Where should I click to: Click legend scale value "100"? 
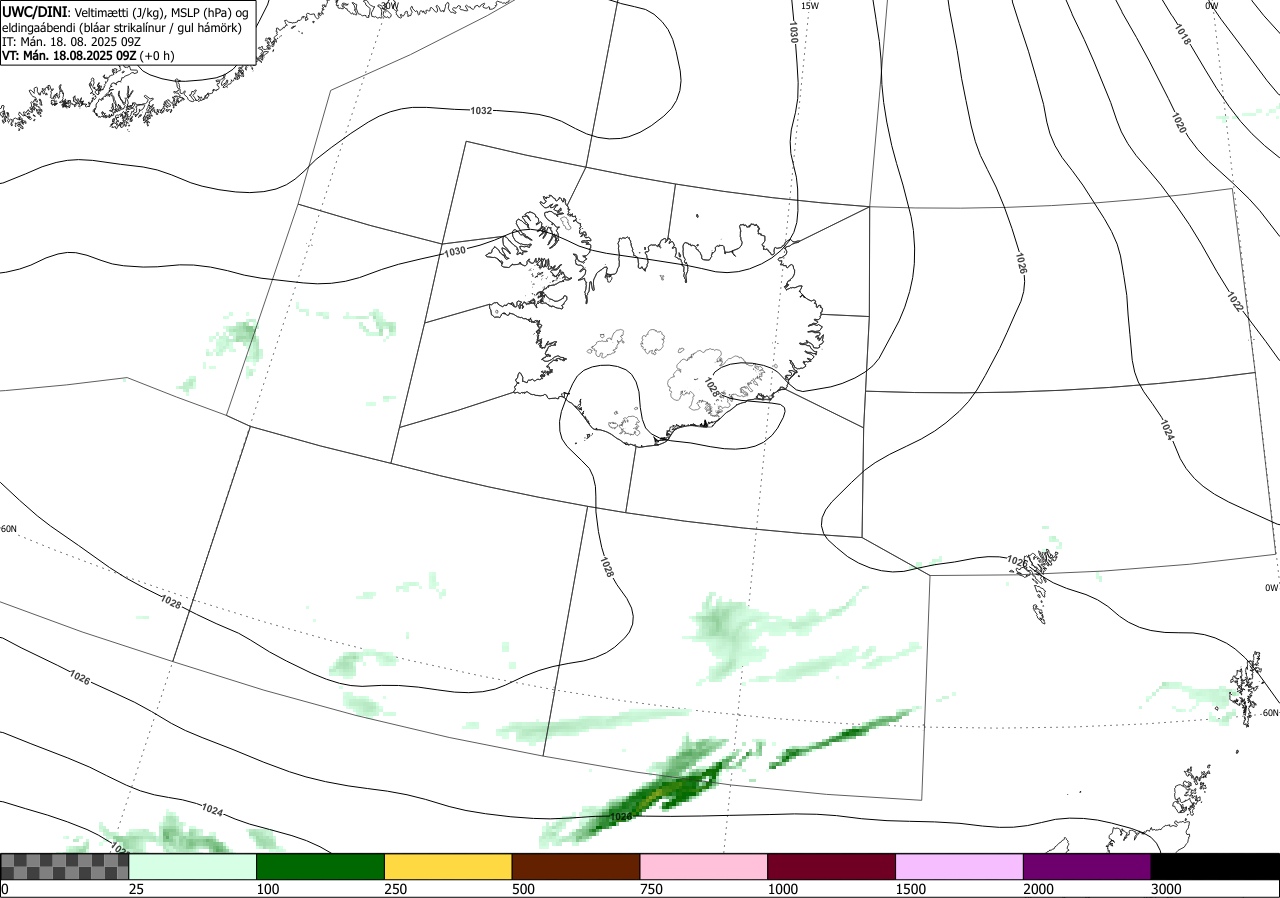(267, 889)
